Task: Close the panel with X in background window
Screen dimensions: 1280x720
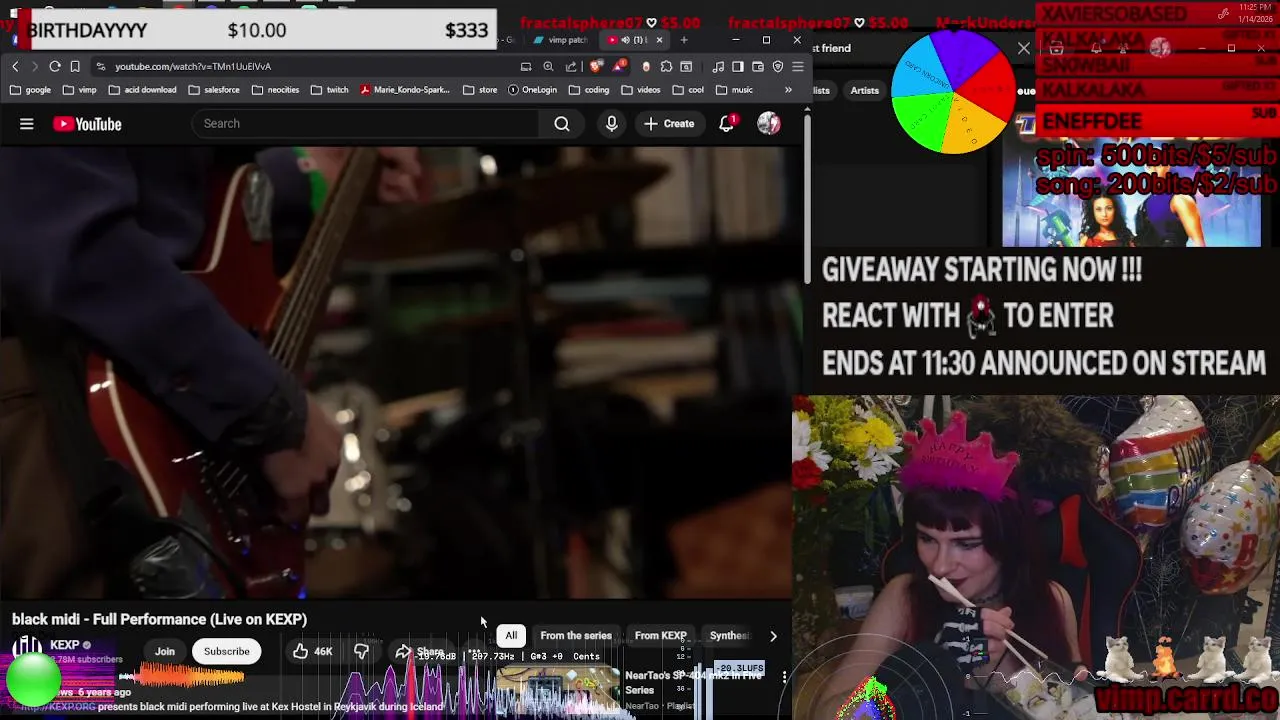Action: (x=1024, y=48)
